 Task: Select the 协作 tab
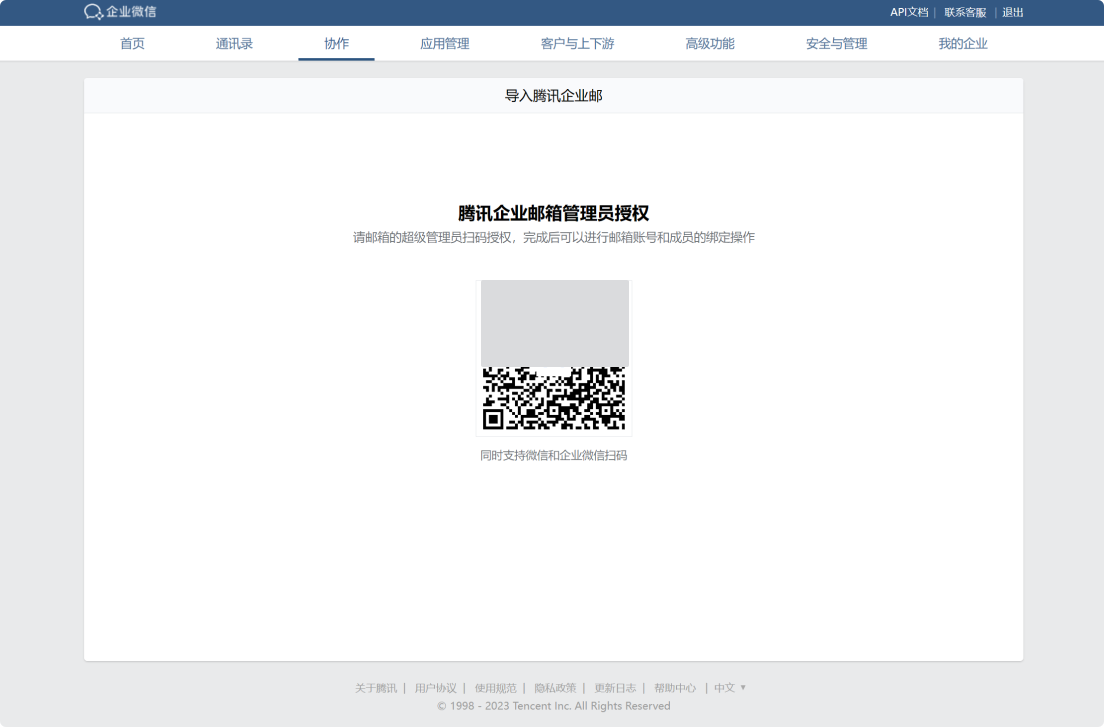pyautogui.click(x=337, y=44)
